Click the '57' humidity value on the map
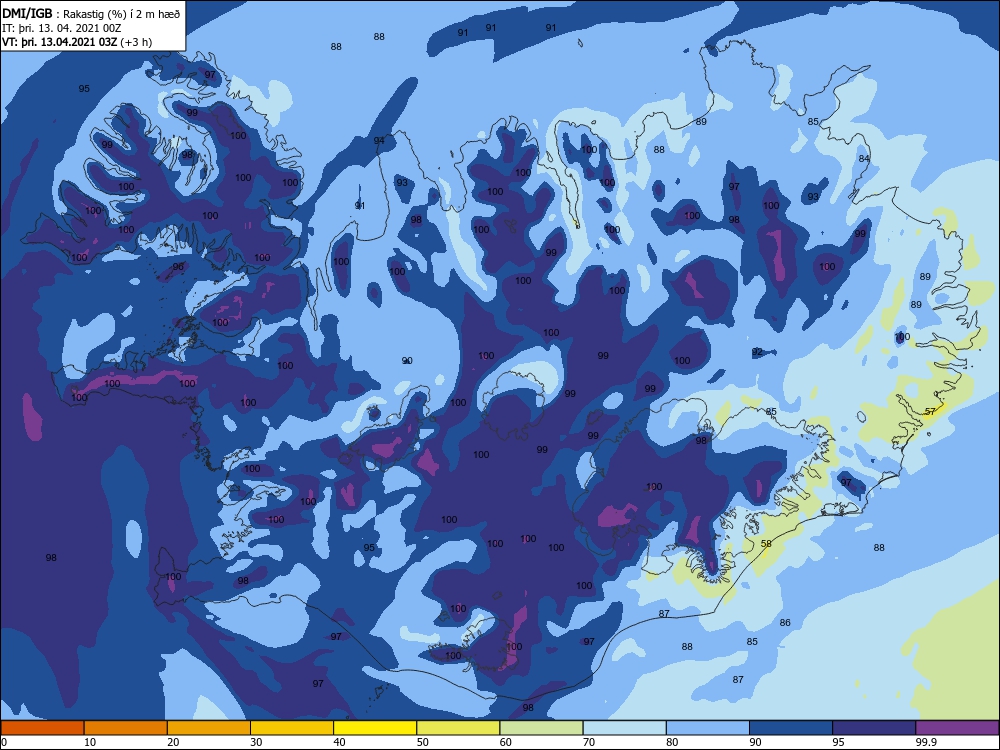 point(930,411)
